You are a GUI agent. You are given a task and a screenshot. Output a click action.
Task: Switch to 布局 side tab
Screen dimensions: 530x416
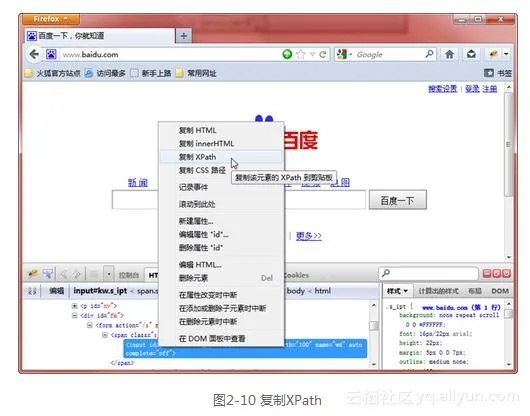click(x=475, y=291)
